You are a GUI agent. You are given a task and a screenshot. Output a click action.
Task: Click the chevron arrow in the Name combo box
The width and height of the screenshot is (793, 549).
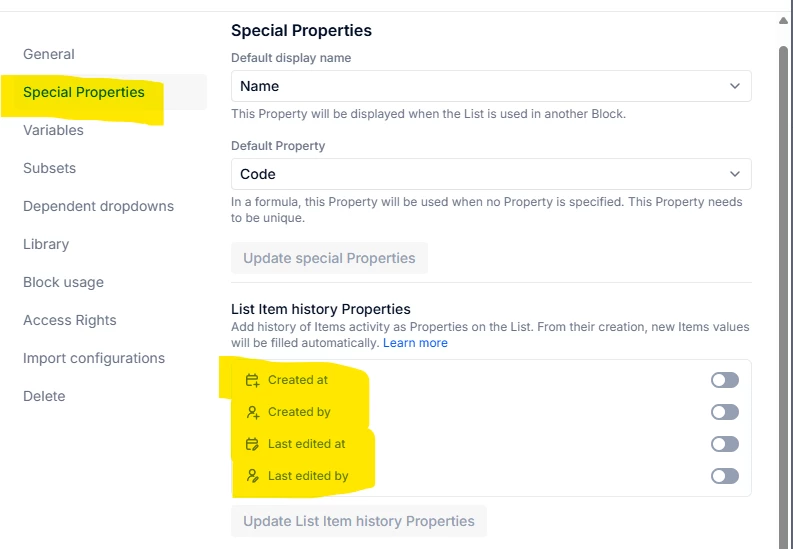click(735, 86)
